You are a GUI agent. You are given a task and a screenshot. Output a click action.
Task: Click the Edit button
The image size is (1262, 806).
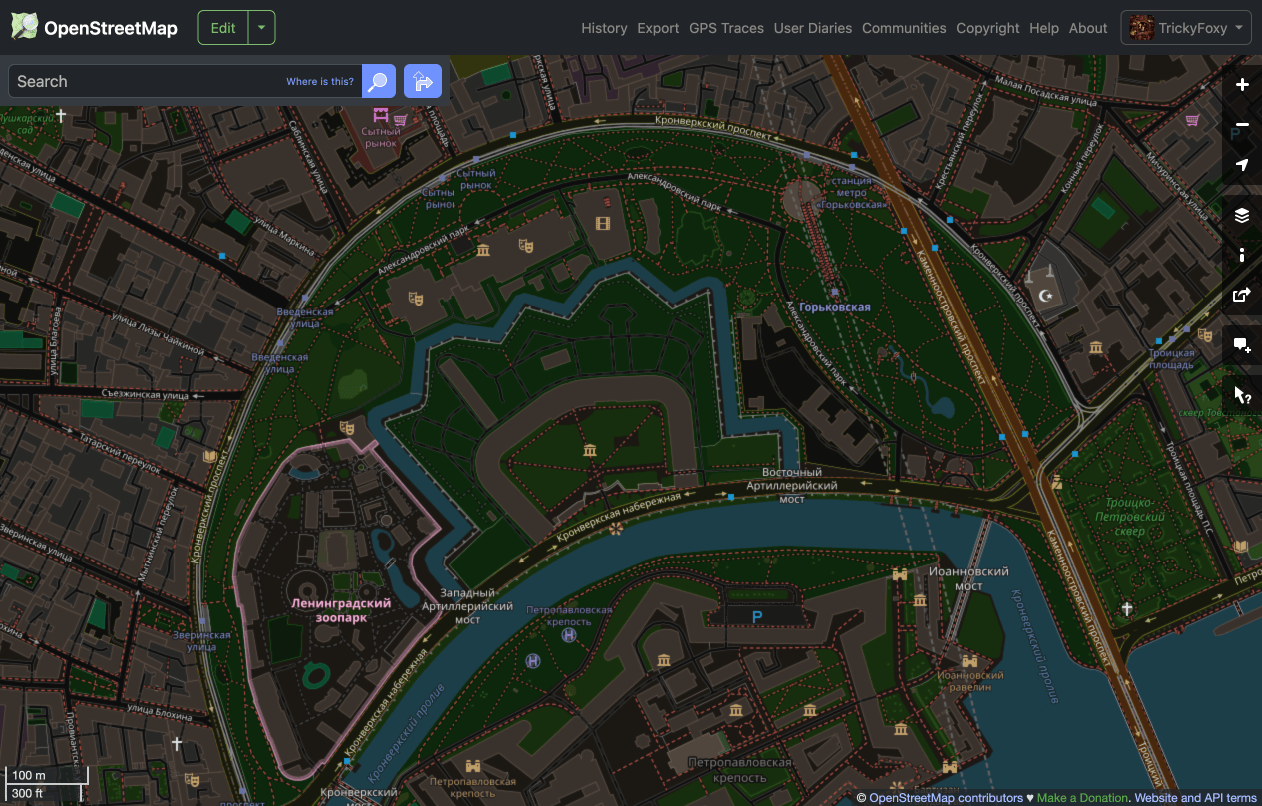[223, 28]
